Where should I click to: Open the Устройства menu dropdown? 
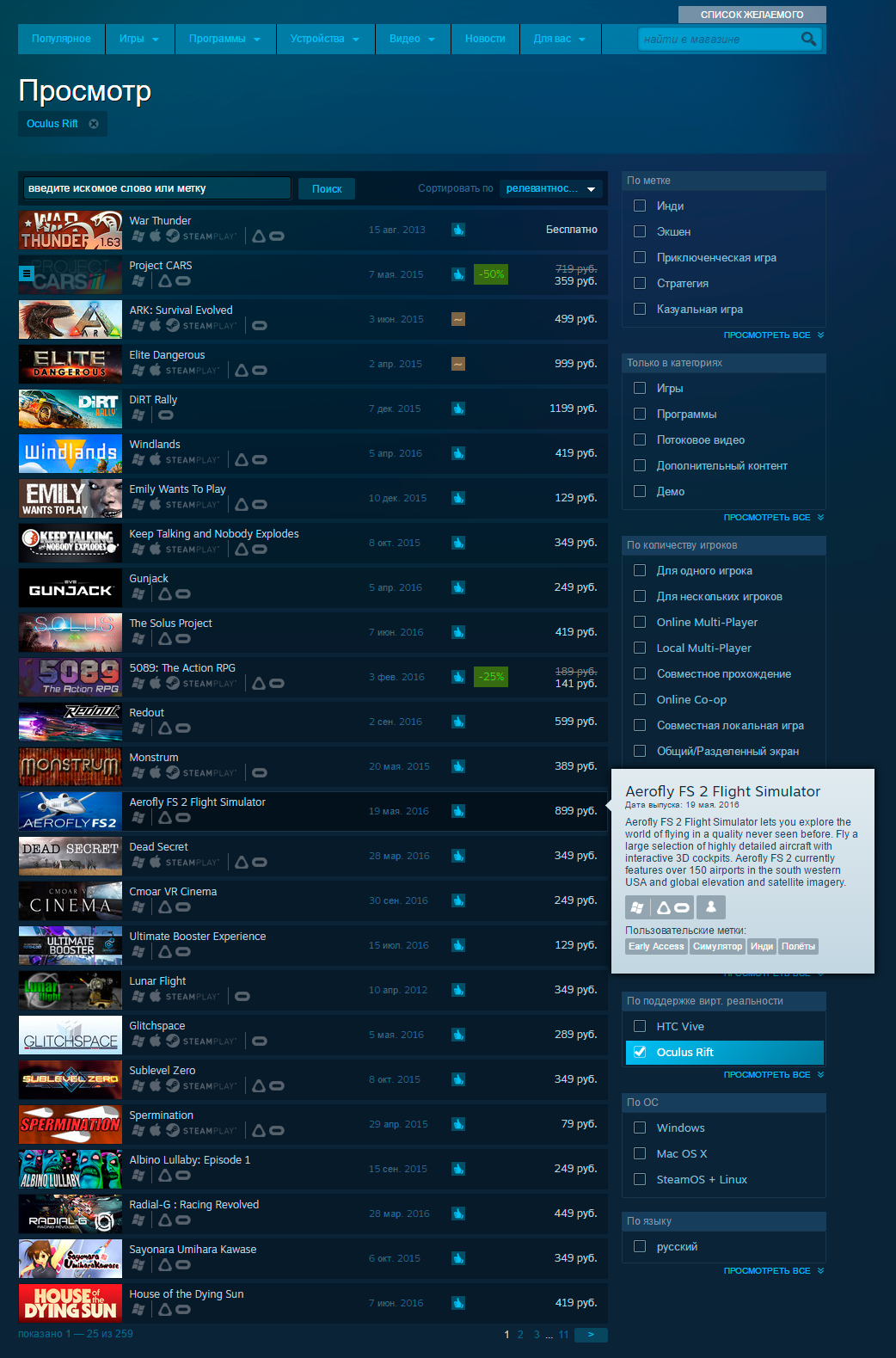pyautogui.click(x=325, y=39)
